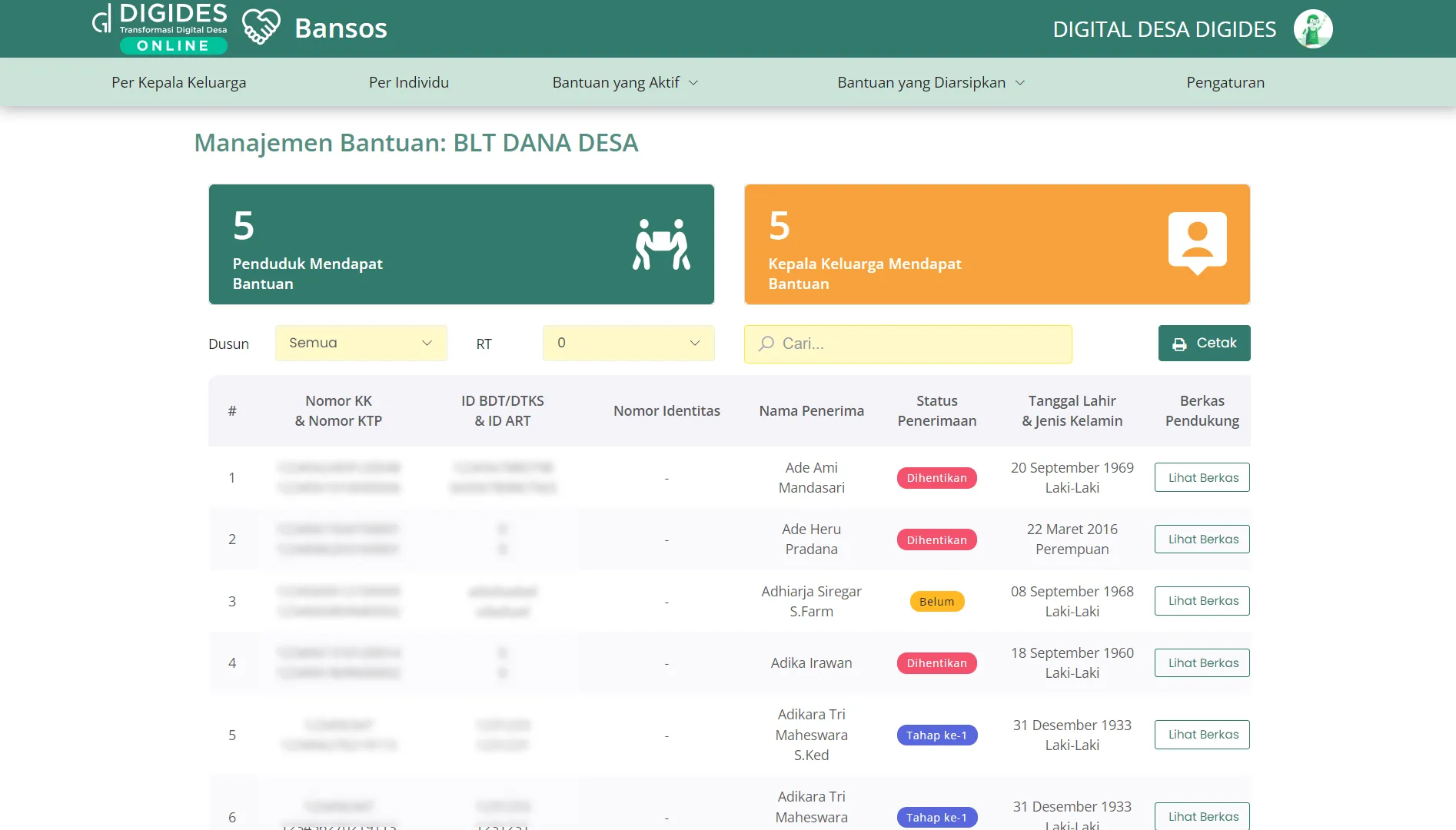Click the search magnifier icon
The height and width of the screenshot is (830, 1456).
click(766, 344)
